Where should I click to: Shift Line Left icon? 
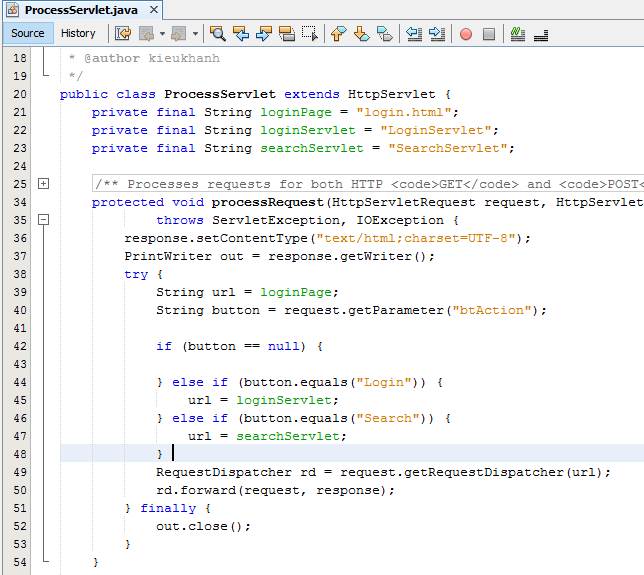(414, 34)
